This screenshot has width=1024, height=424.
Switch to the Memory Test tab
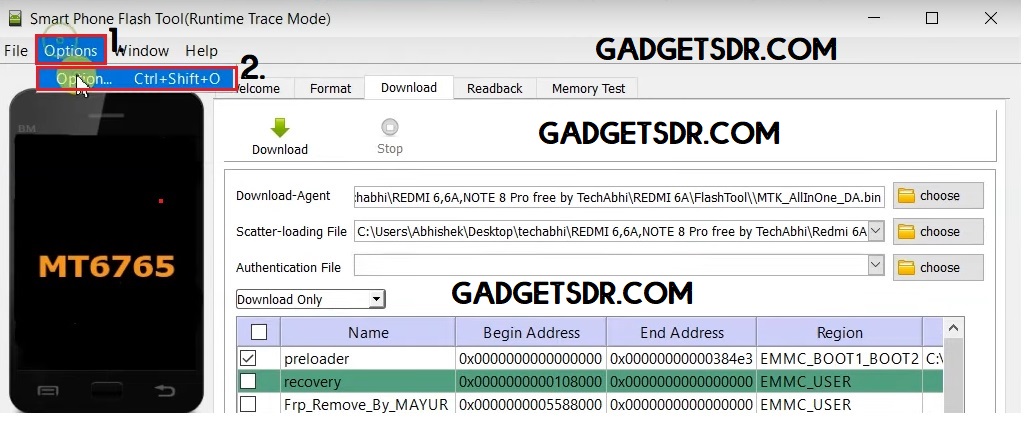pos(588,89)
